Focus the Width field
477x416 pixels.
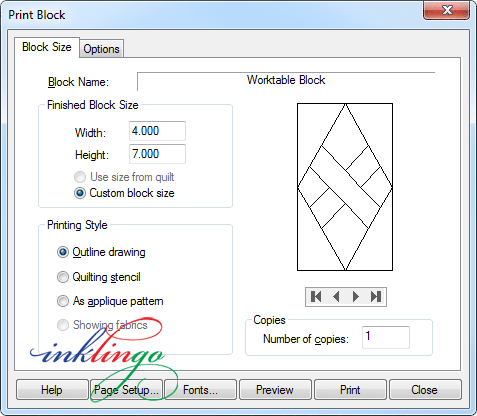click(x=157, y=131)
